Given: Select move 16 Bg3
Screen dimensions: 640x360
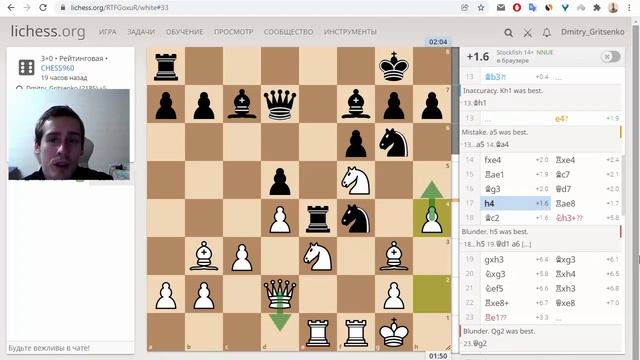Looking at the screenshot, I should 515,189.
